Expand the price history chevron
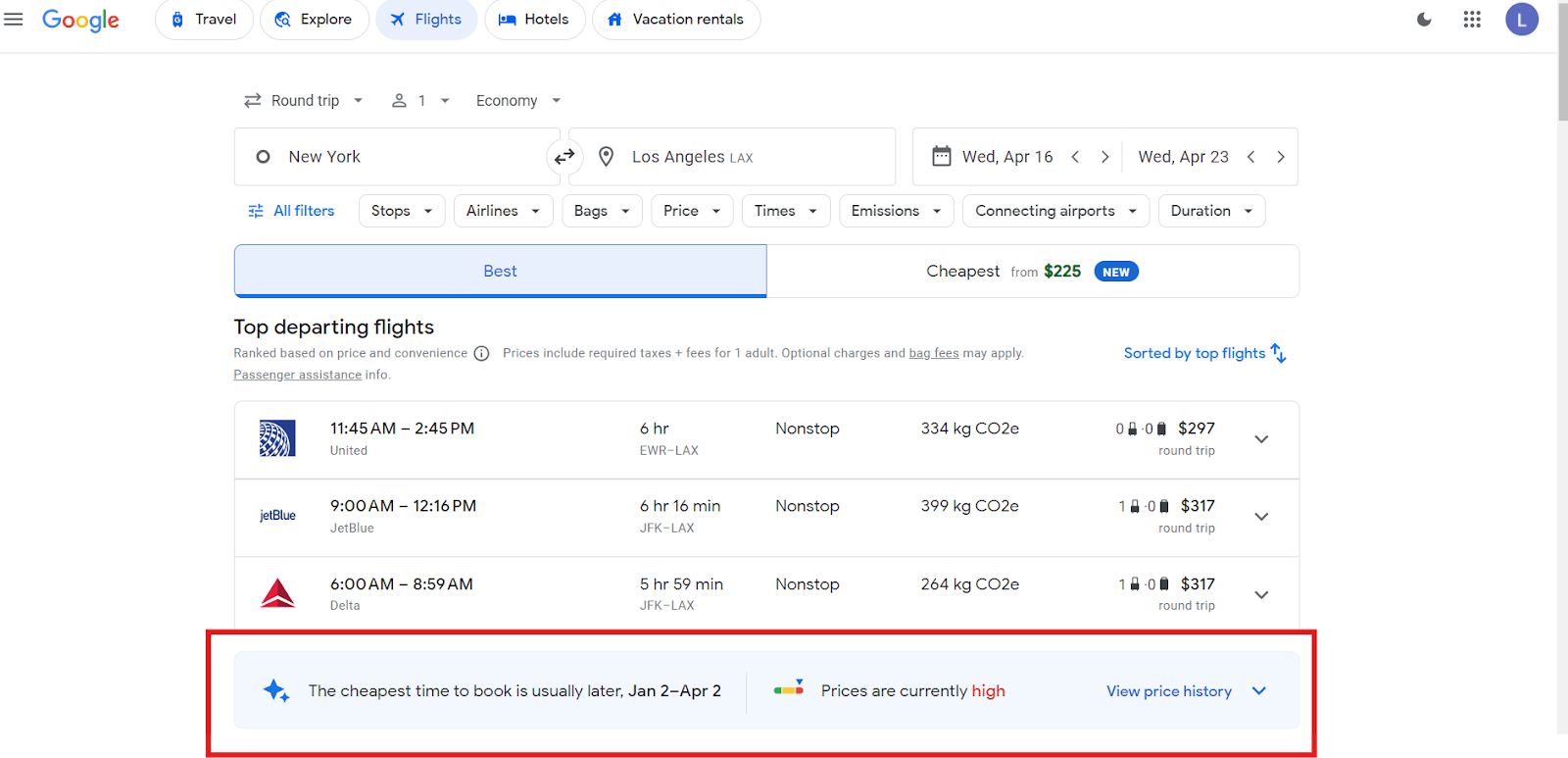Image resolution: width=1568 pixels, height=758 pixels. point(1259,691)
